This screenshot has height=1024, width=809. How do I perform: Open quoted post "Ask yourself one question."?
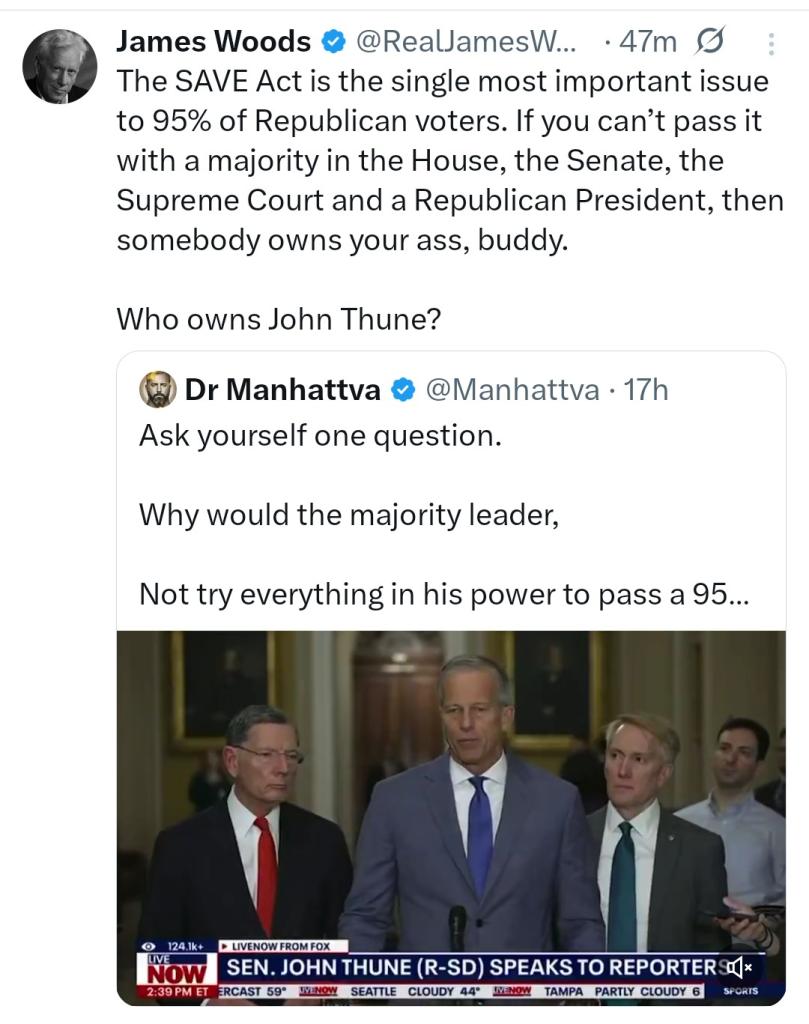[319, 437]
